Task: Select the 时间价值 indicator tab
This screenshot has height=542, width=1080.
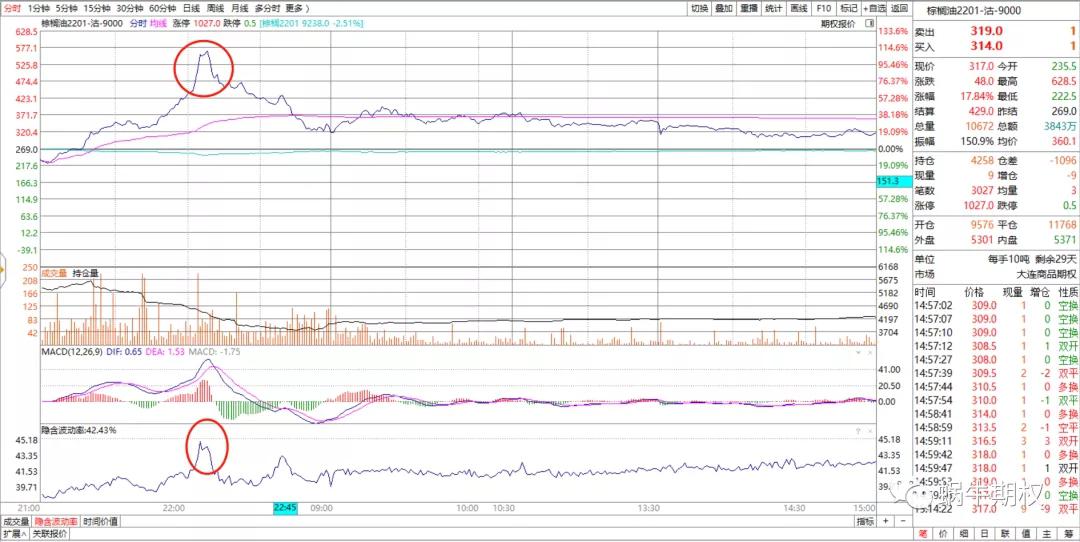Action: tap(99, 521)
